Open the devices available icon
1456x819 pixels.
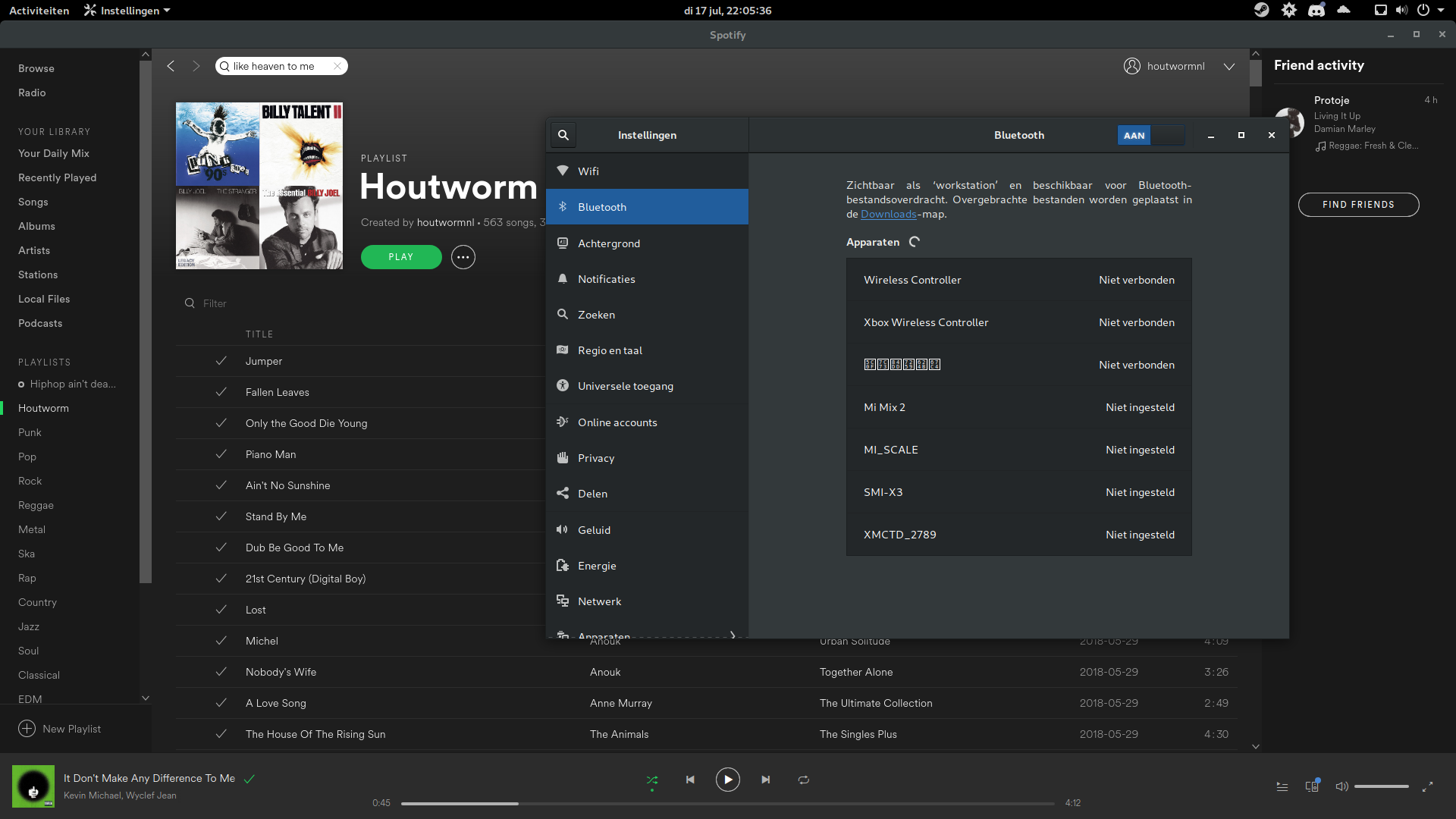coord(1312,786)
